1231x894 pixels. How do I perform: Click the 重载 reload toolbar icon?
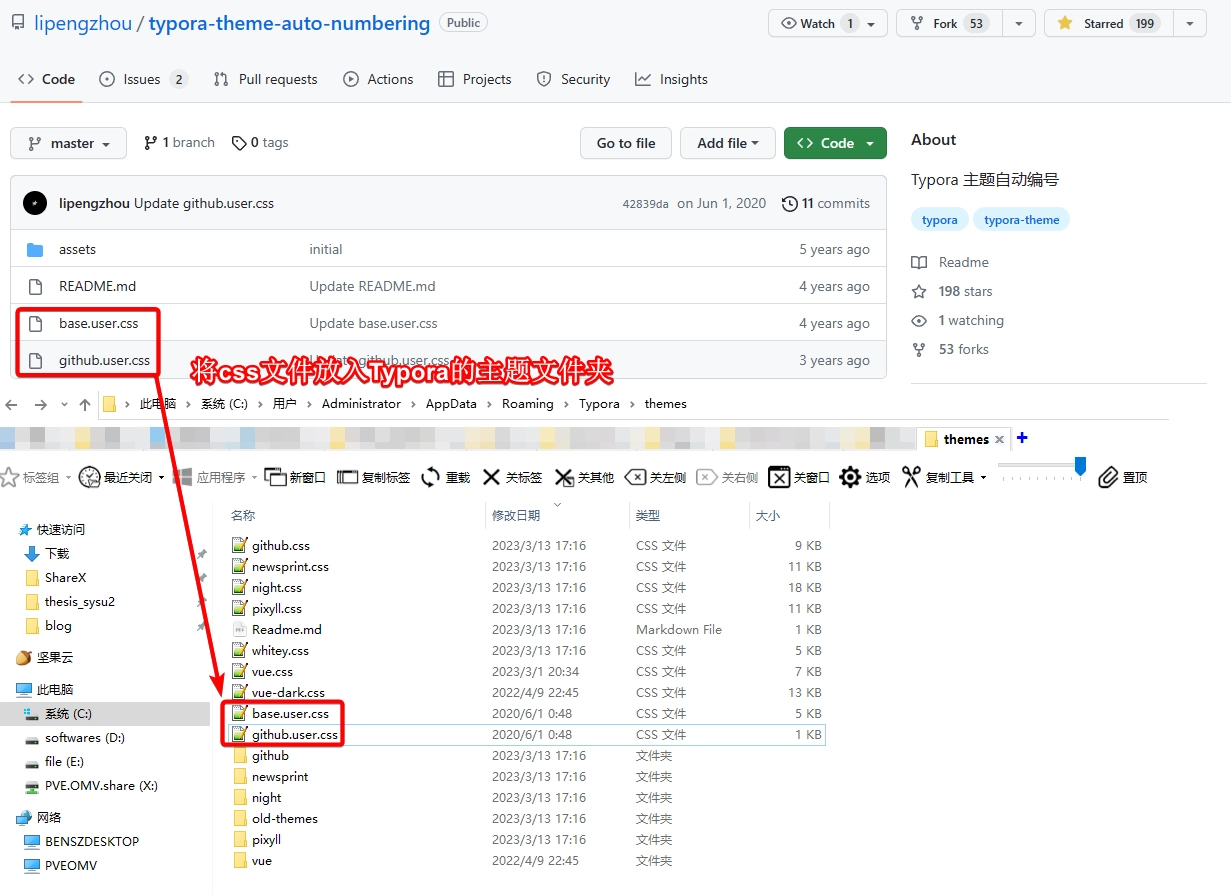coord(431,477)
